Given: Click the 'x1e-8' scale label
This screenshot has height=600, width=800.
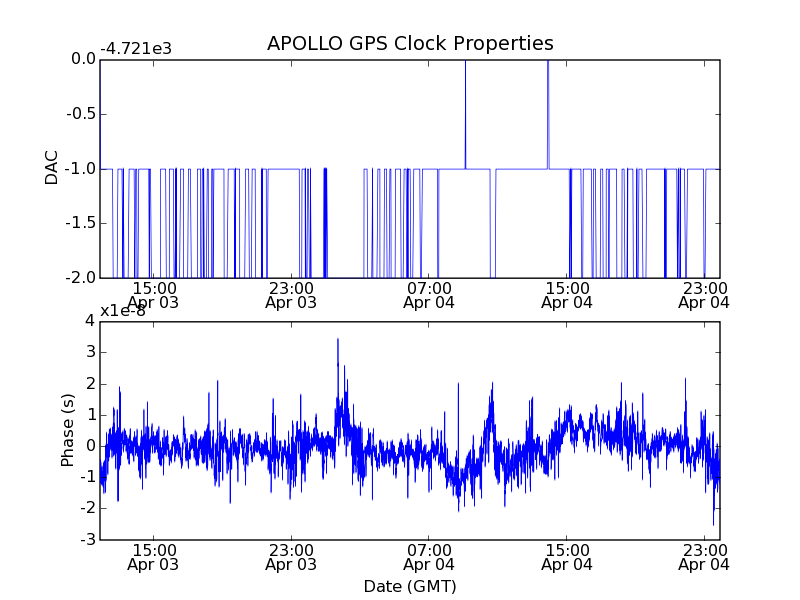Looking at the screenshot, I should (123, 311).
